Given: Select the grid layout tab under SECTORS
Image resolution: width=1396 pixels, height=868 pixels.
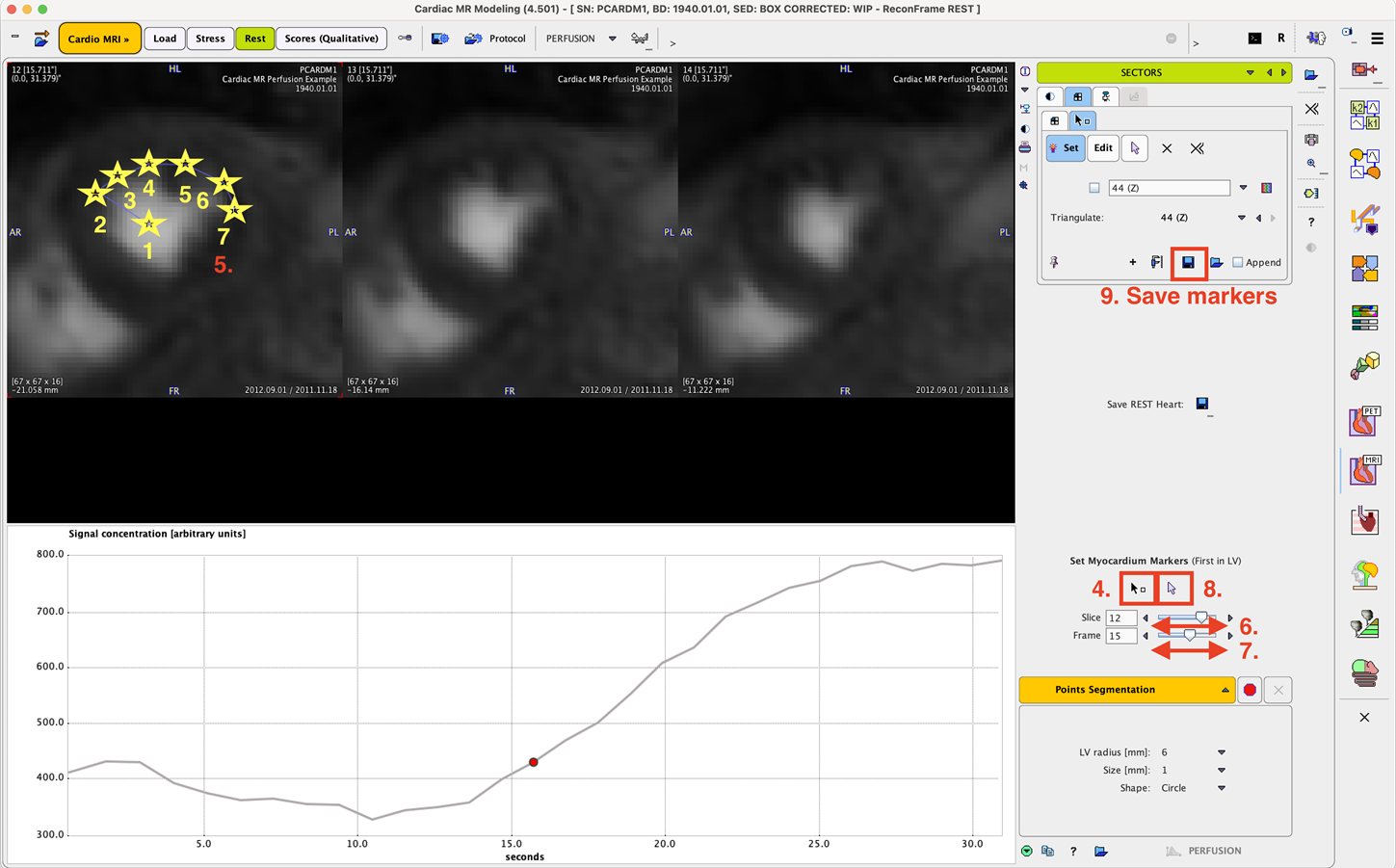Looking at the screenshot, I should click(1078, 96).
